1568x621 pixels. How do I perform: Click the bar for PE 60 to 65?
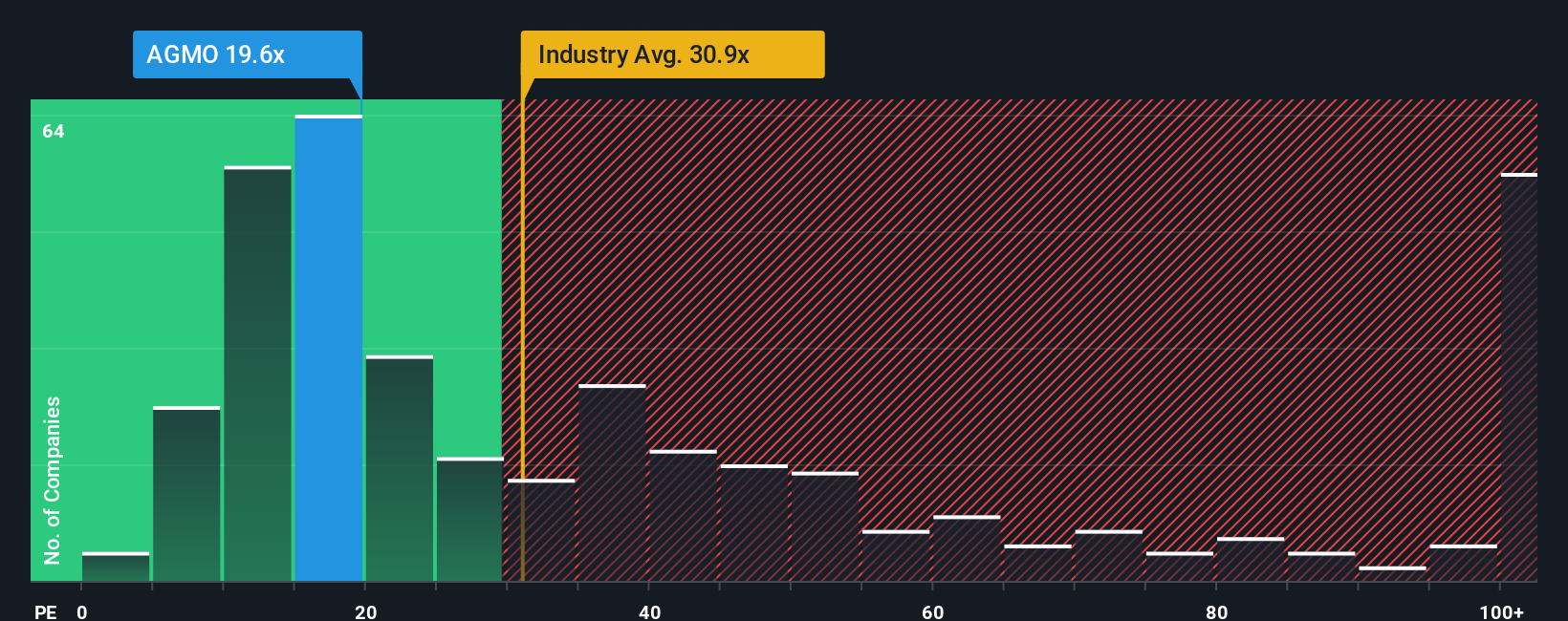coord(967,548)
